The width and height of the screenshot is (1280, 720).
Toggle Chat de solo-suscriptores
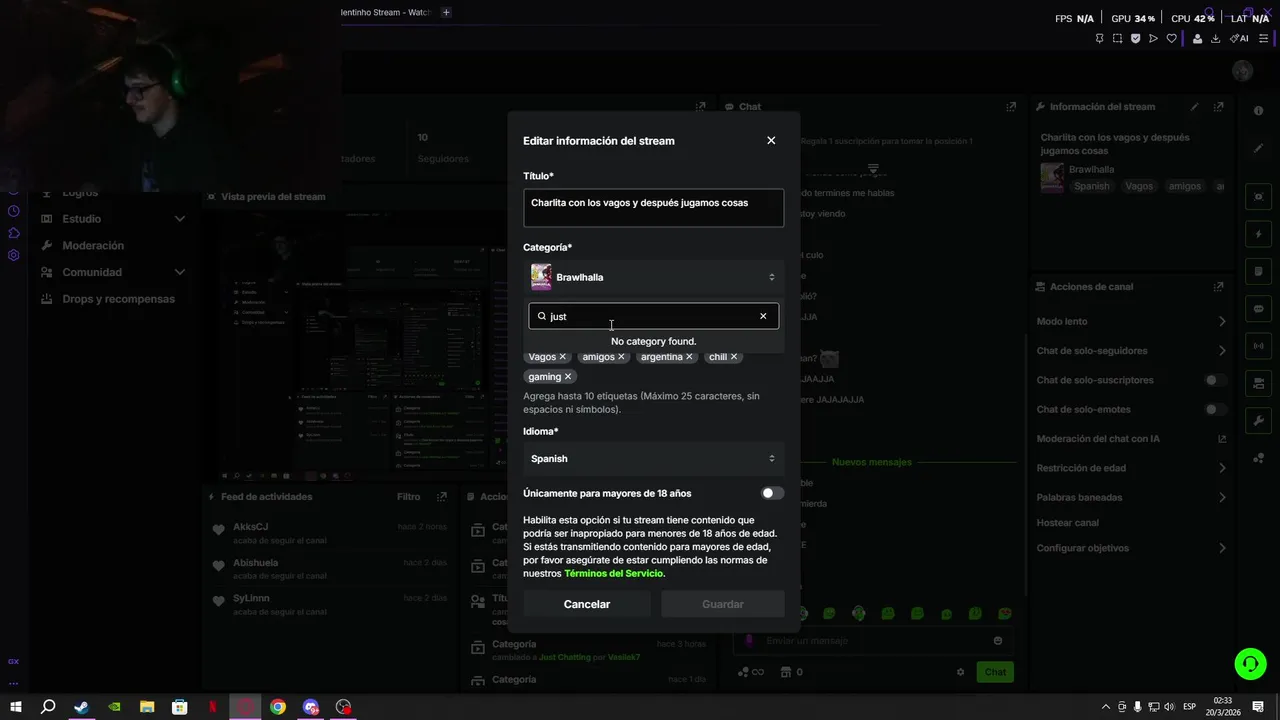(x=1215, y=380)
